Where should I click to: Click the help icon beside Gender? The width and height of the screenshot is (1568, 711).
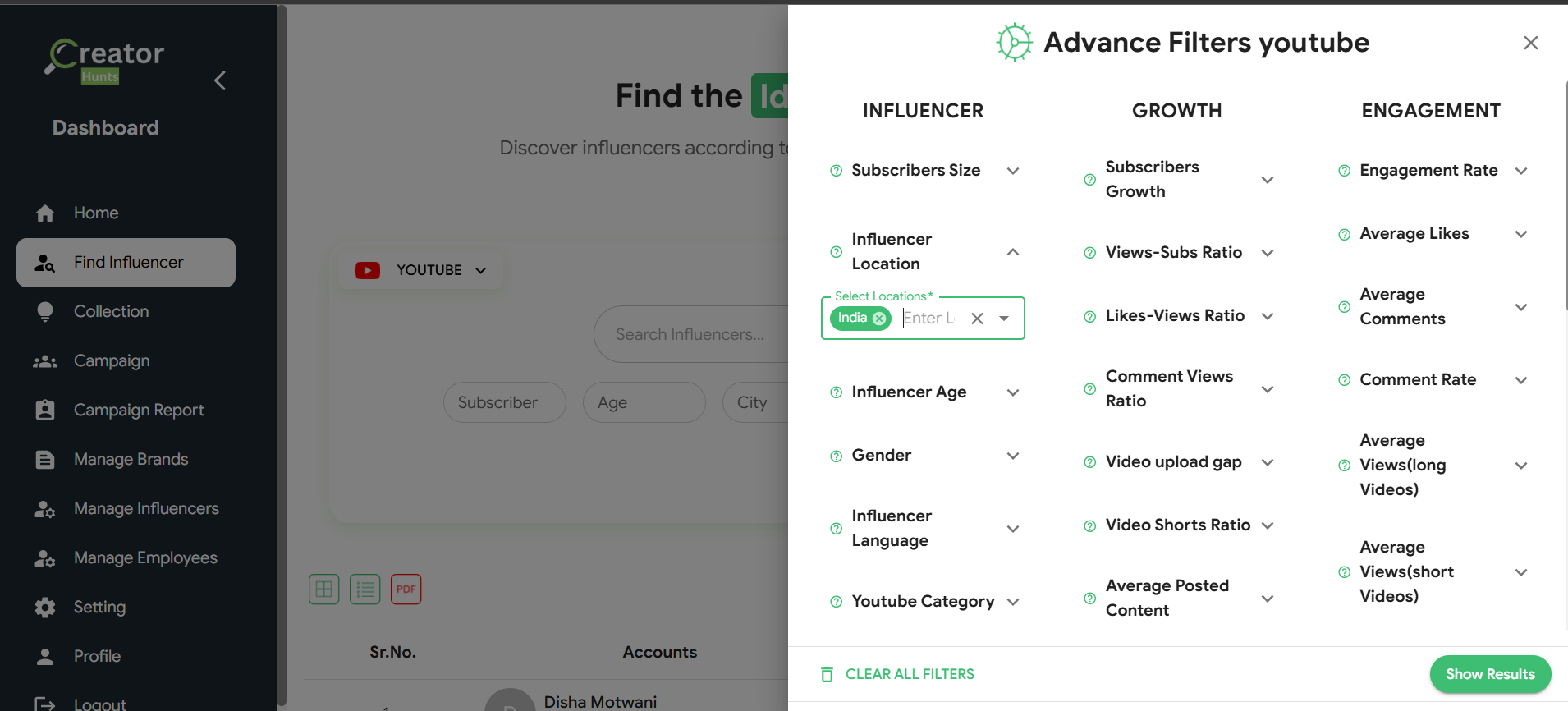(x=836, y=456)
